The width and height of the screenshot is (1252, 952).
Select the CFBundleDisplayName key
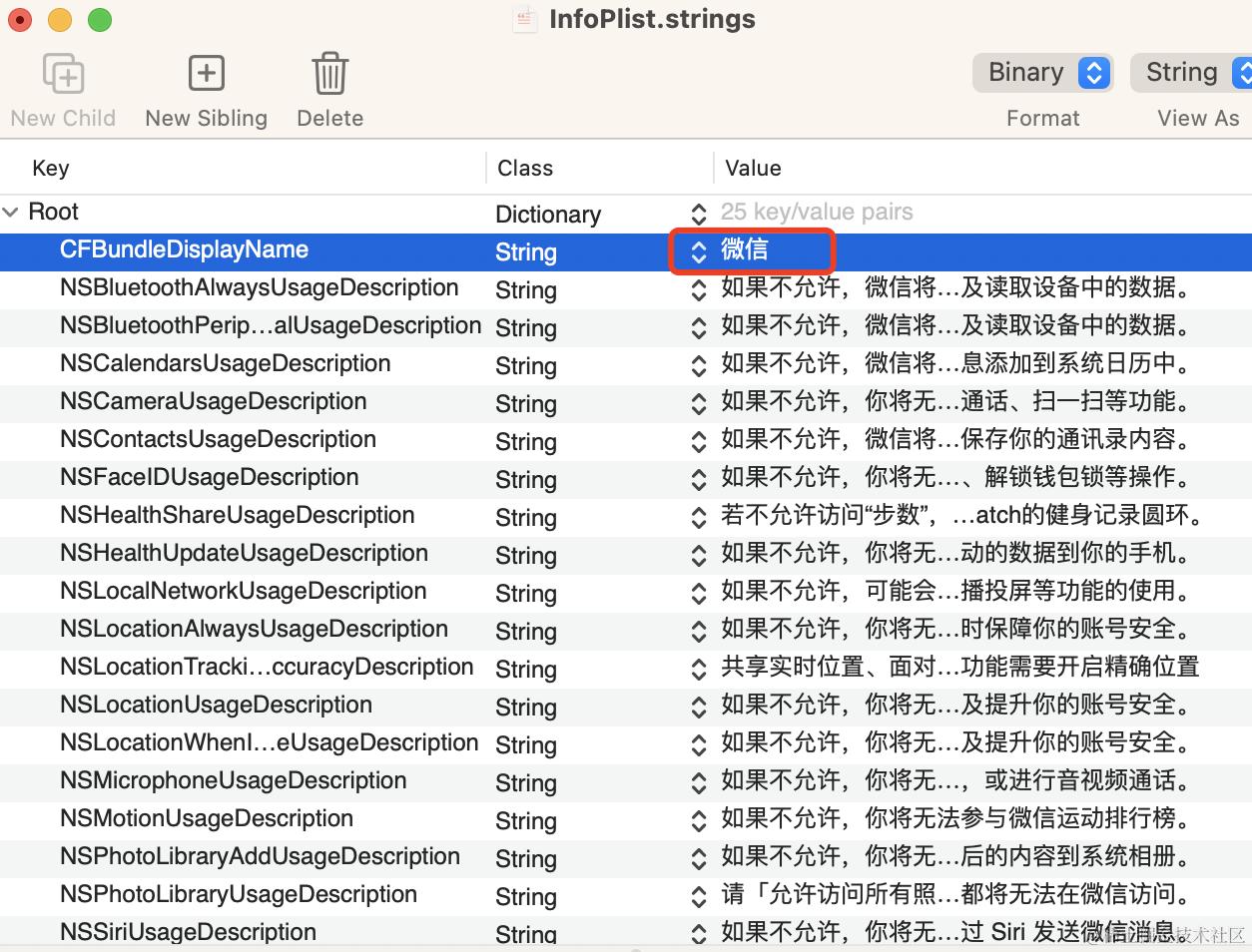coord(184,249)
